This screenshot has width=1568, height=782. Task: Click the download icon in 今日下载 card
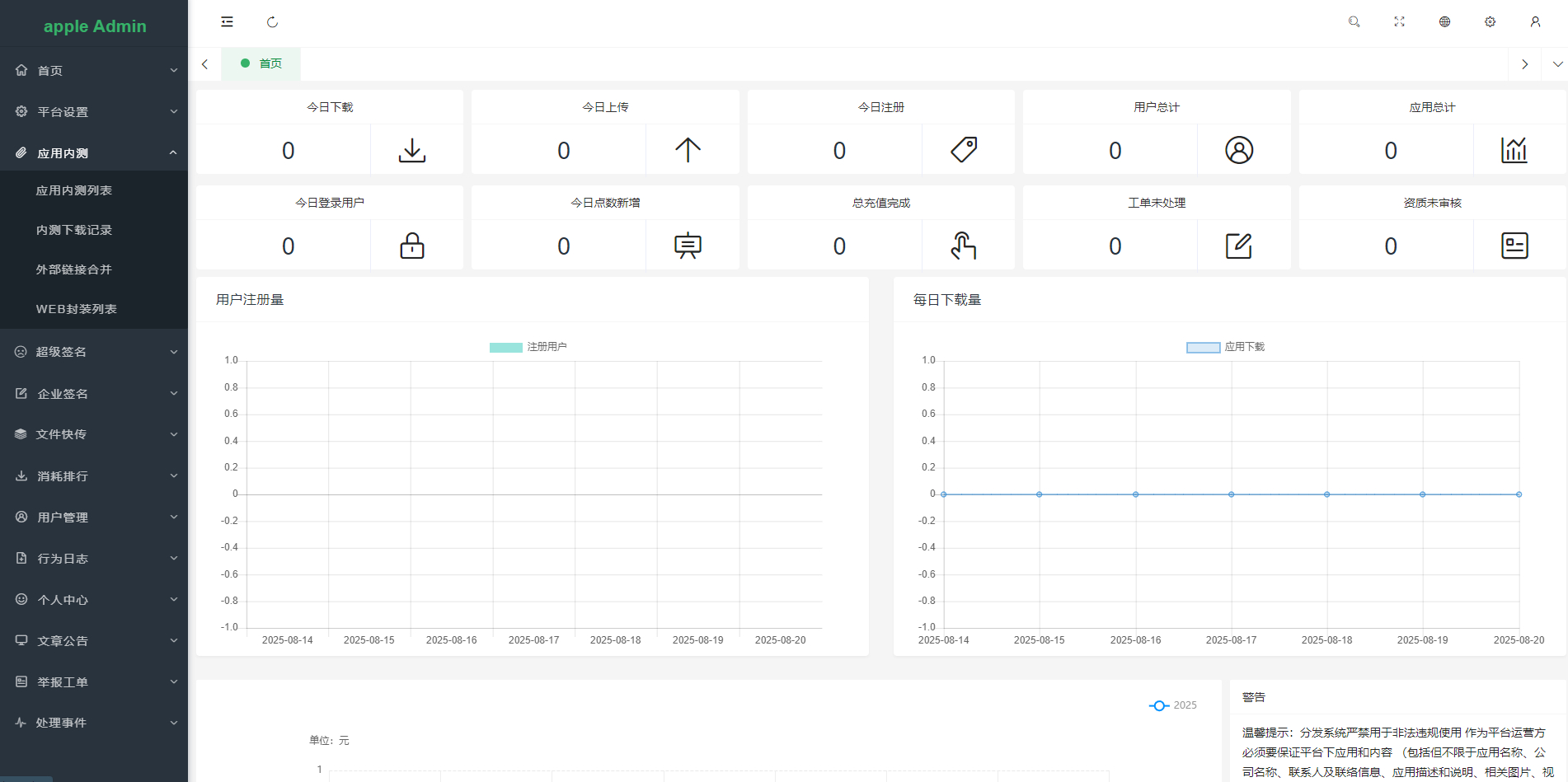click(412, 150)
